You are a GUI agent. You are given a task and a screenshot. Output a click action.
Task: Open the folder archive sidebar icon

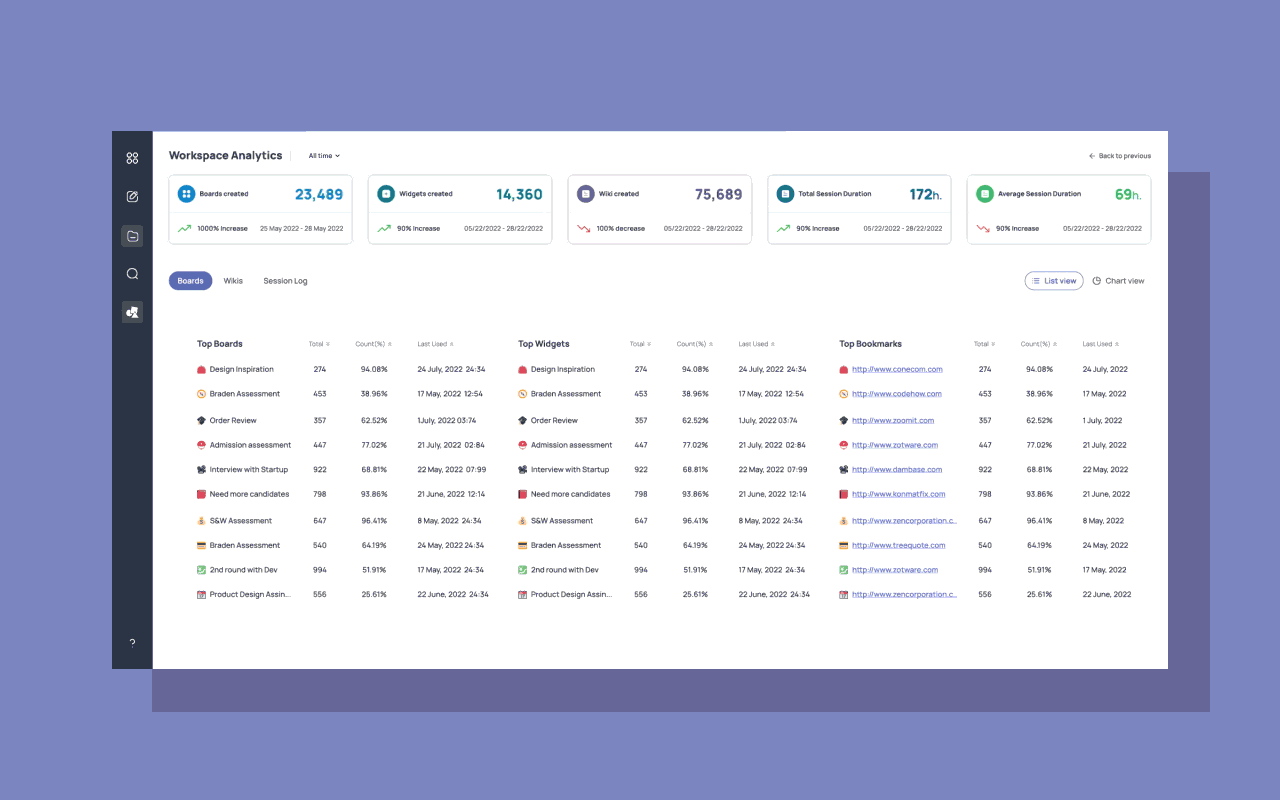[x=132, y=236]
